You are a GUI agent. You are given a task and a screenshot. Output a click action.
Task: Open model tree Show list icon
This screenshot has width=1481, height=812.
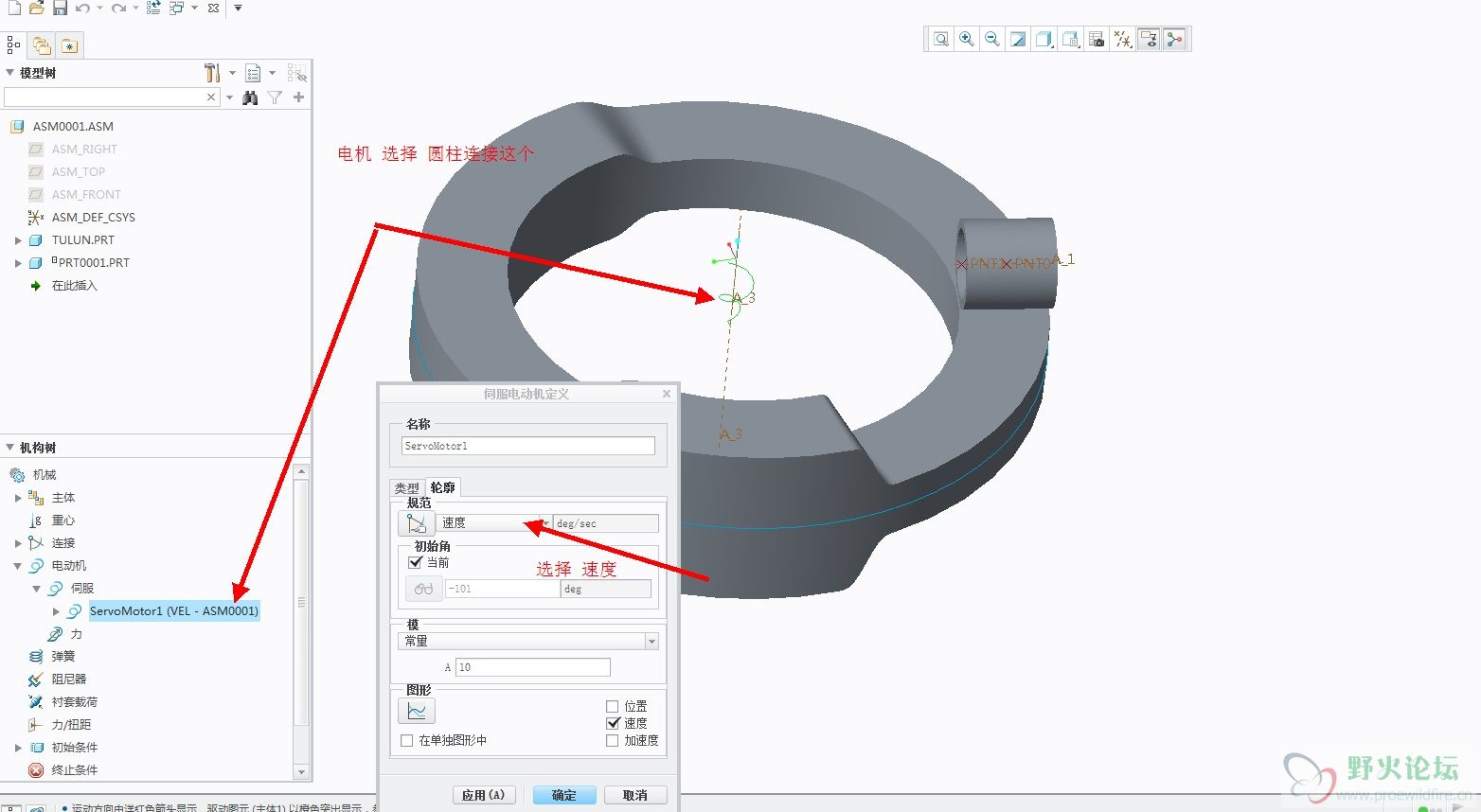tap(253, 73)
